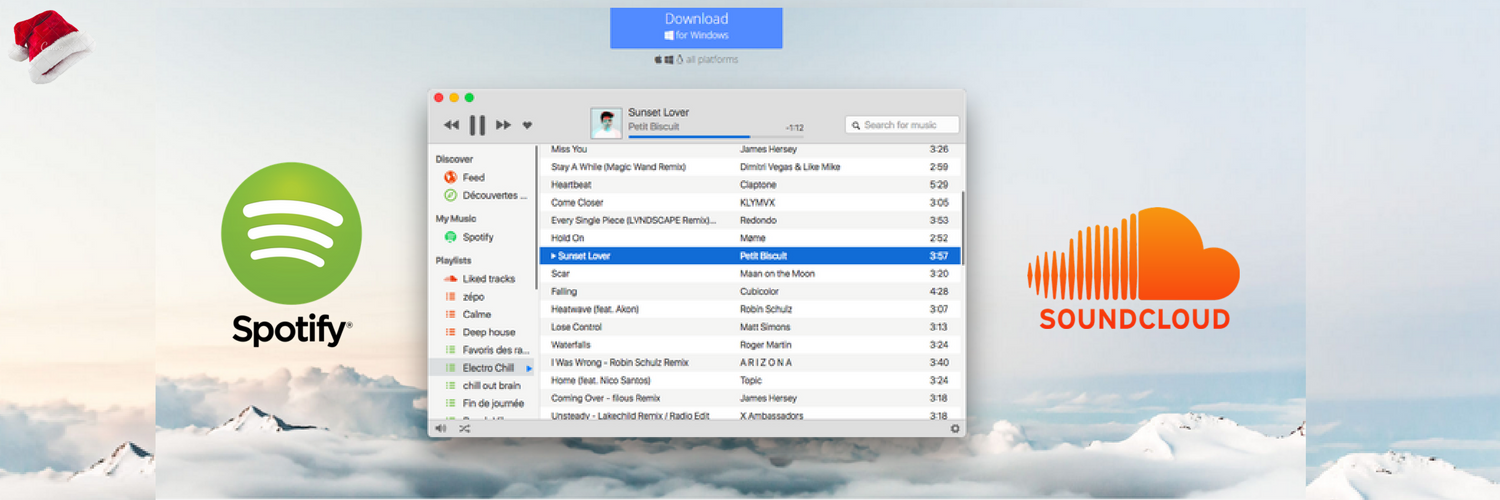The image size is (1500, 500).
Task: Like the track with the heart icon
Action: (527, 125)
